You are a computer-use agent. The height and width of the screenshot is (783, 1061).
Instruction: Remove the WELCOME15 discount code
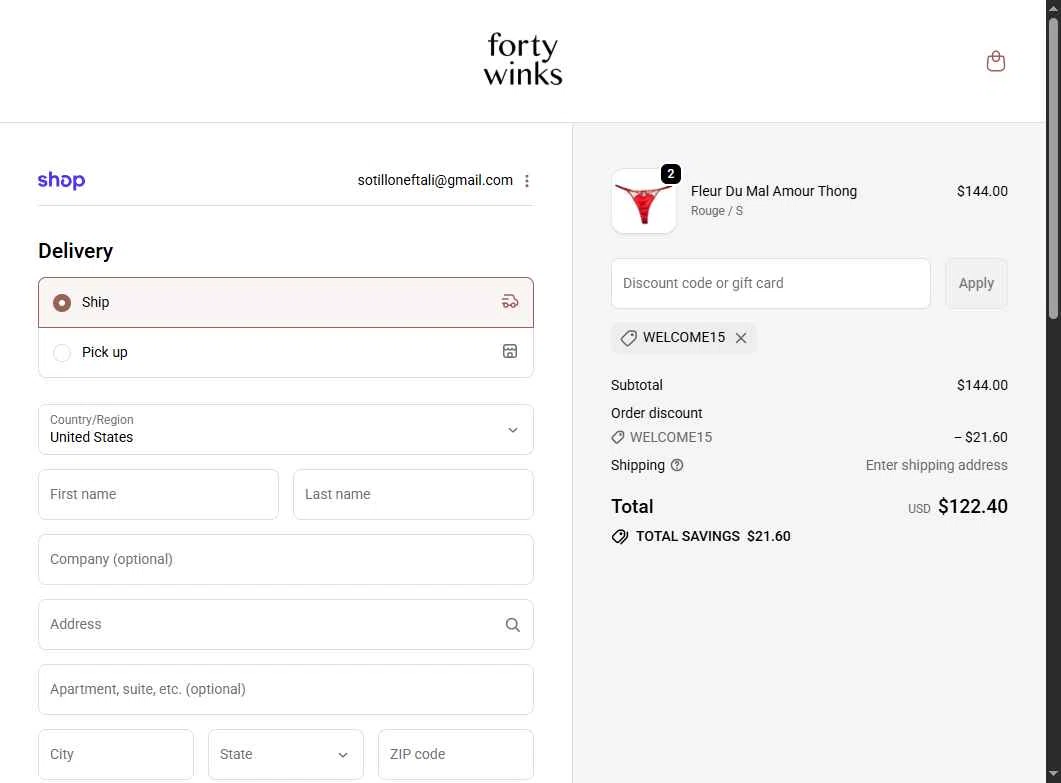741,338
